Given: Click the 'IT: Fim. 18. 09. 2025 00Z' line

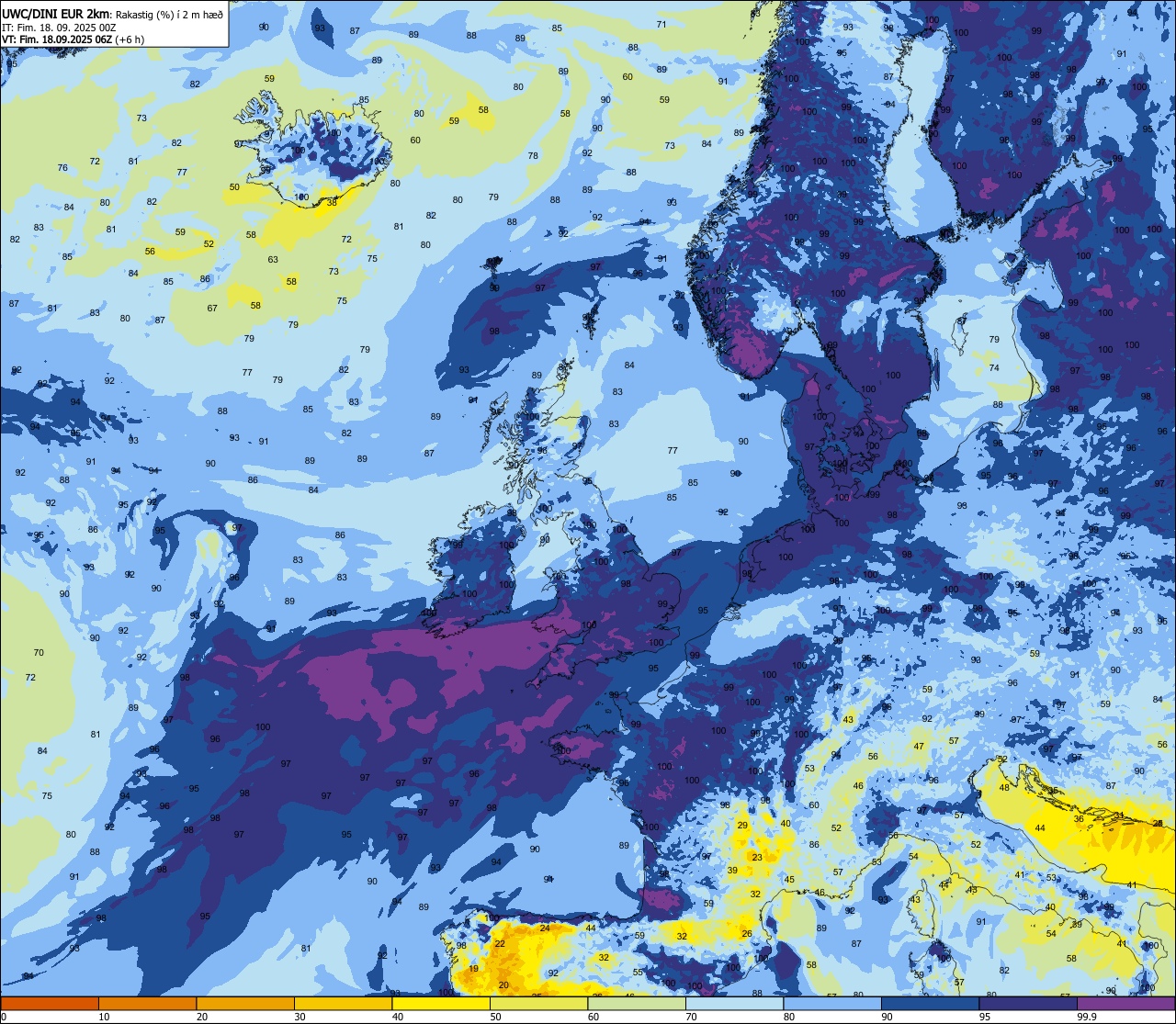Looking at the screenshot, I should point(59,28).
